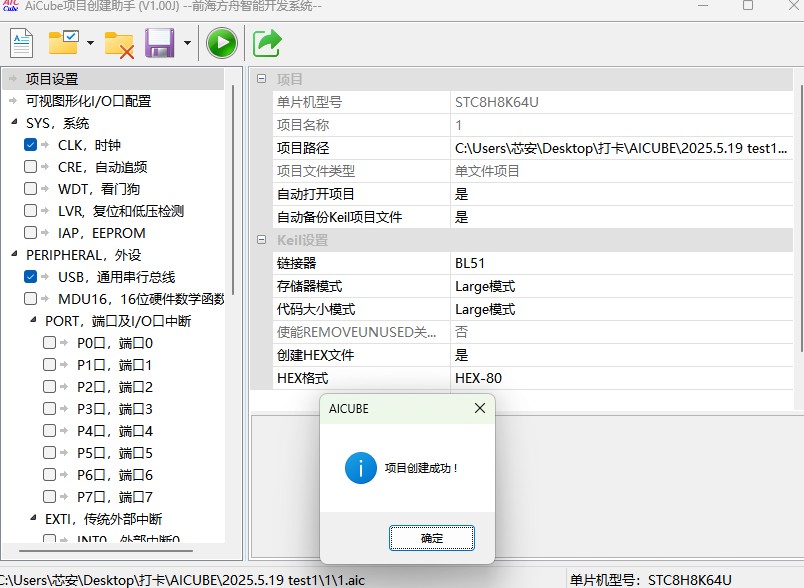Click the 项目文件类型 value 单文件项目
Image resolution: width=804 pixels, height=588 pixels.
tap(621, 171)
